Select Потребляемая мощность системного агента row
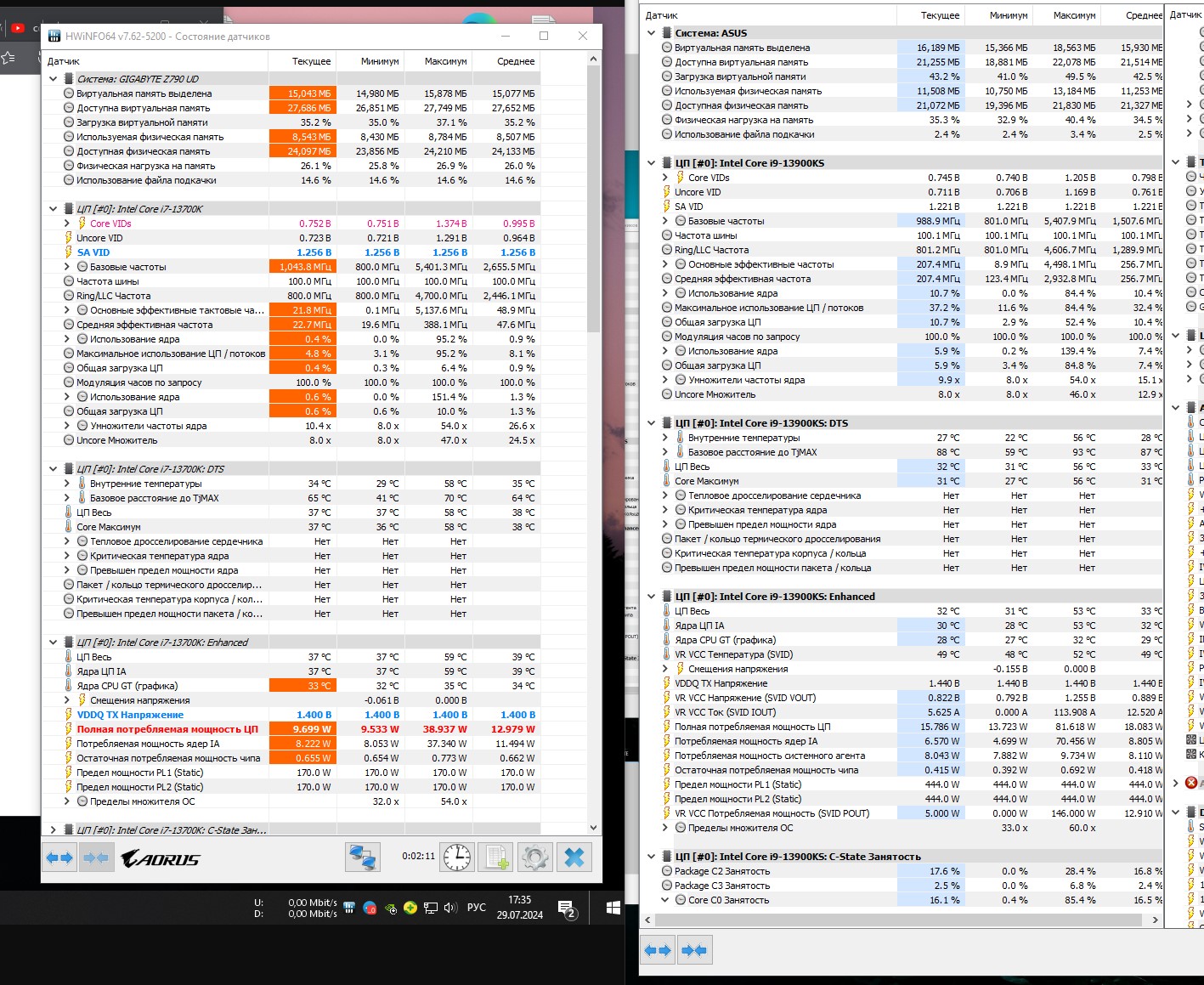Viewport: 1204px width, 985px height. [x=902, y=756]
